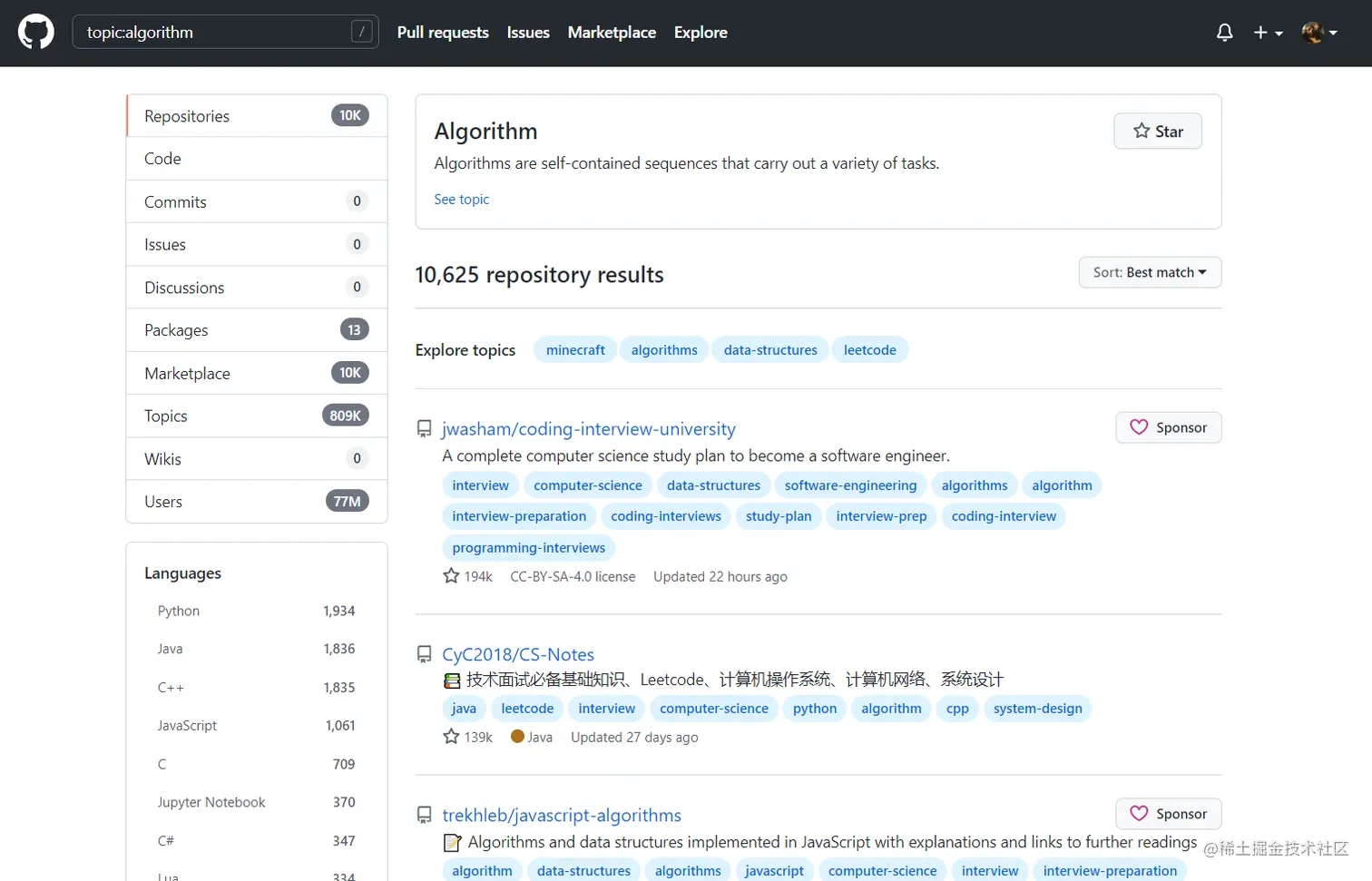Select the Topics filter
The width and height of the screenshot is (1372, 881).
pos(257,416)
